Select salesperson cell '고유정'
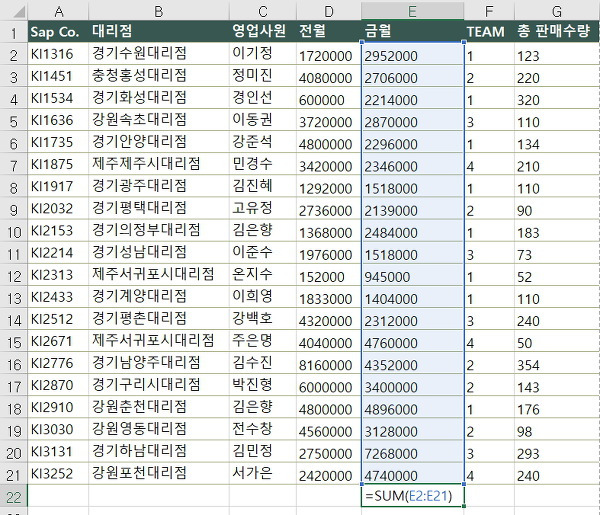This screenshot has width=600, height=515. coord(263,209)
